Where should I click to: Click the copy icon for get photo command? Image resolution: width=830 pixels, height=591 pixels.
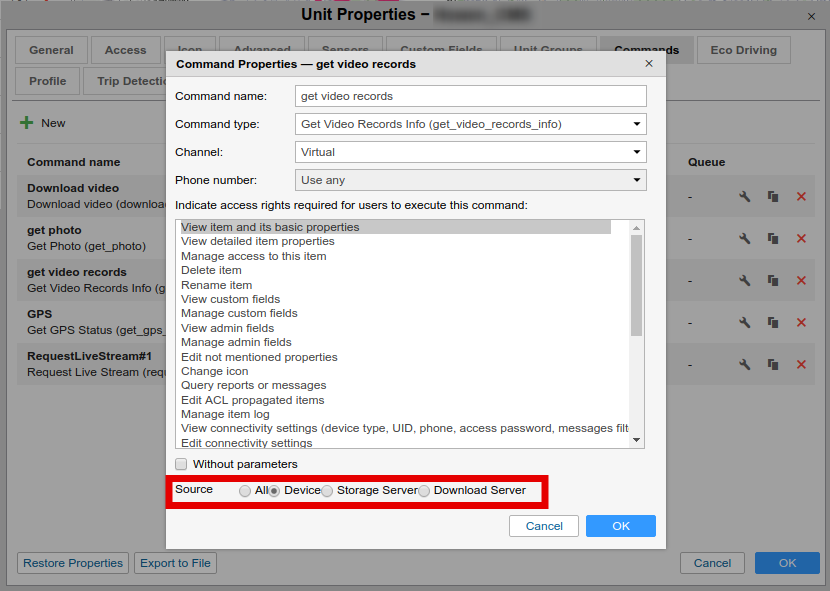773,238
